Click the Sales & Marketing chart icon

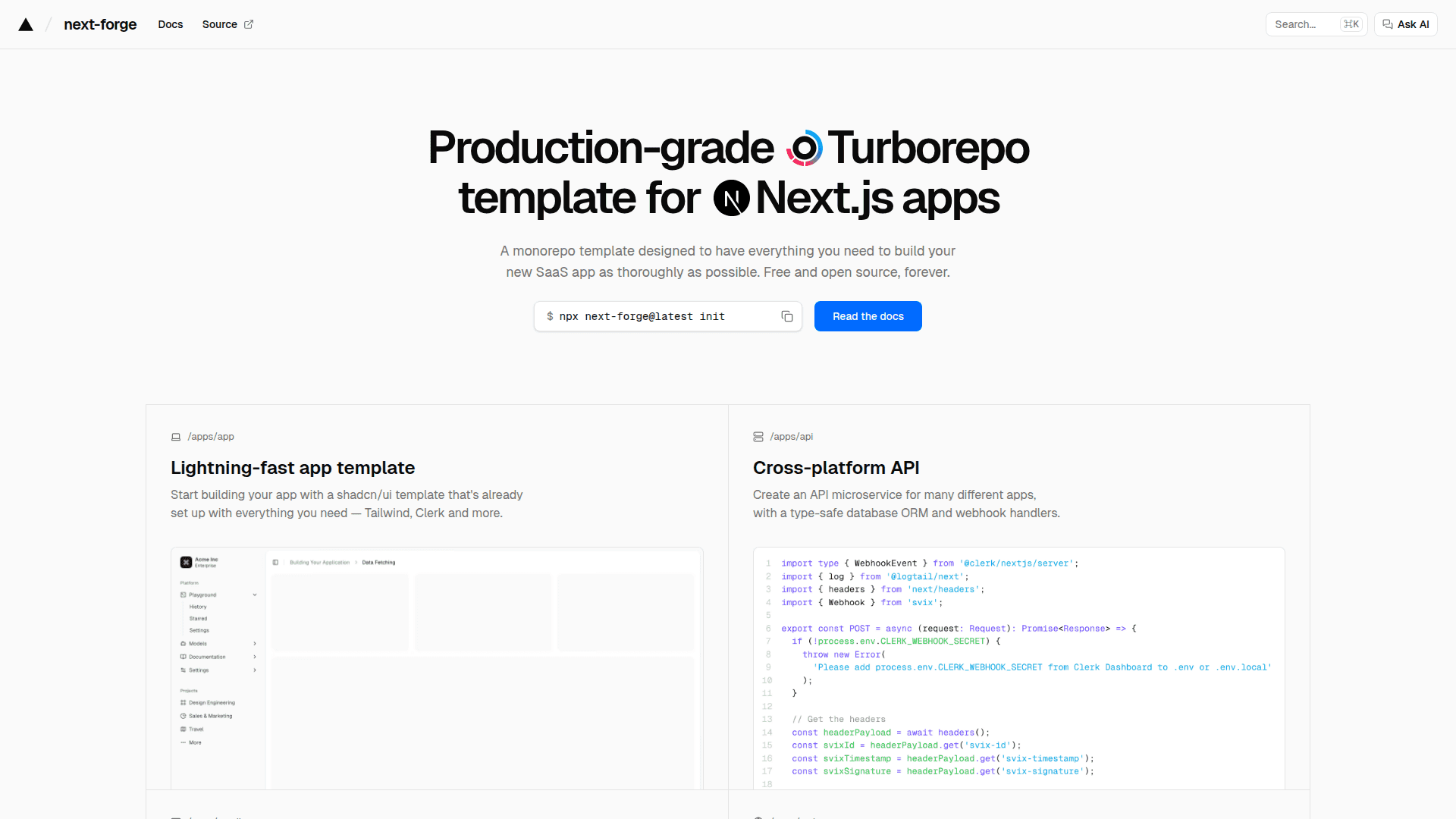coord(183,716)
